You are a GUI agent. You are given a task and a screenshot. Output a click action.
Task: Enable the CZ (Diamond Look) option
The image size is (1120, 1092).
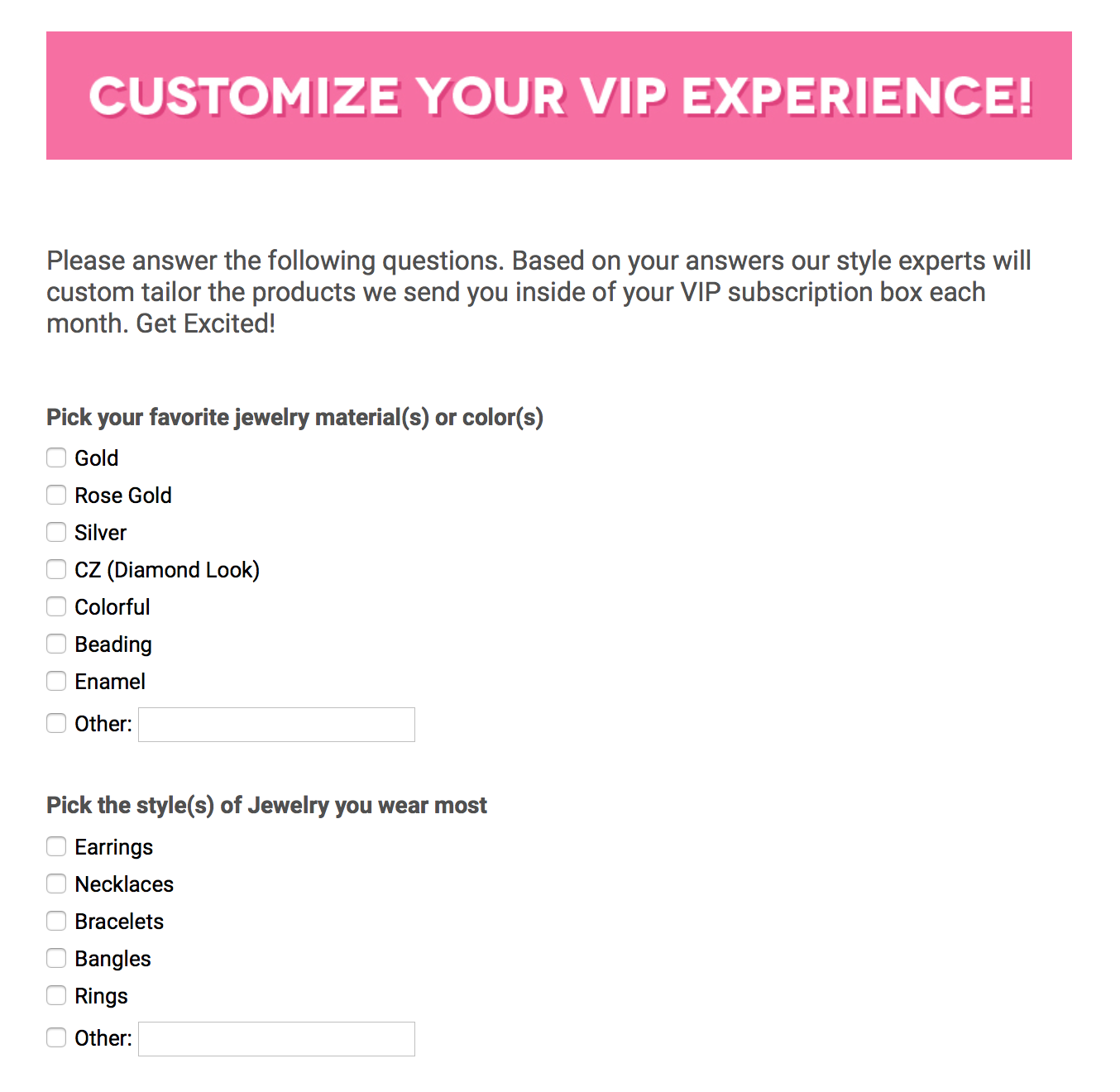click(x=56, y=569)
